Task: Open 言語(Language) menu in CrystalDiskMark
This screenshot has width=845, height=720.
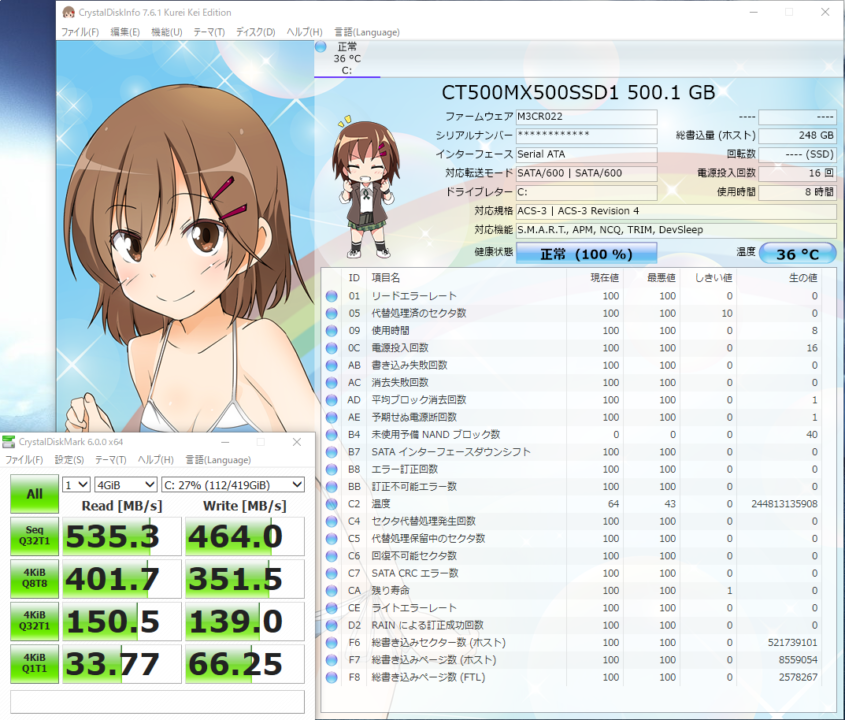Action: pyautogui.click(x=218, y=460)
